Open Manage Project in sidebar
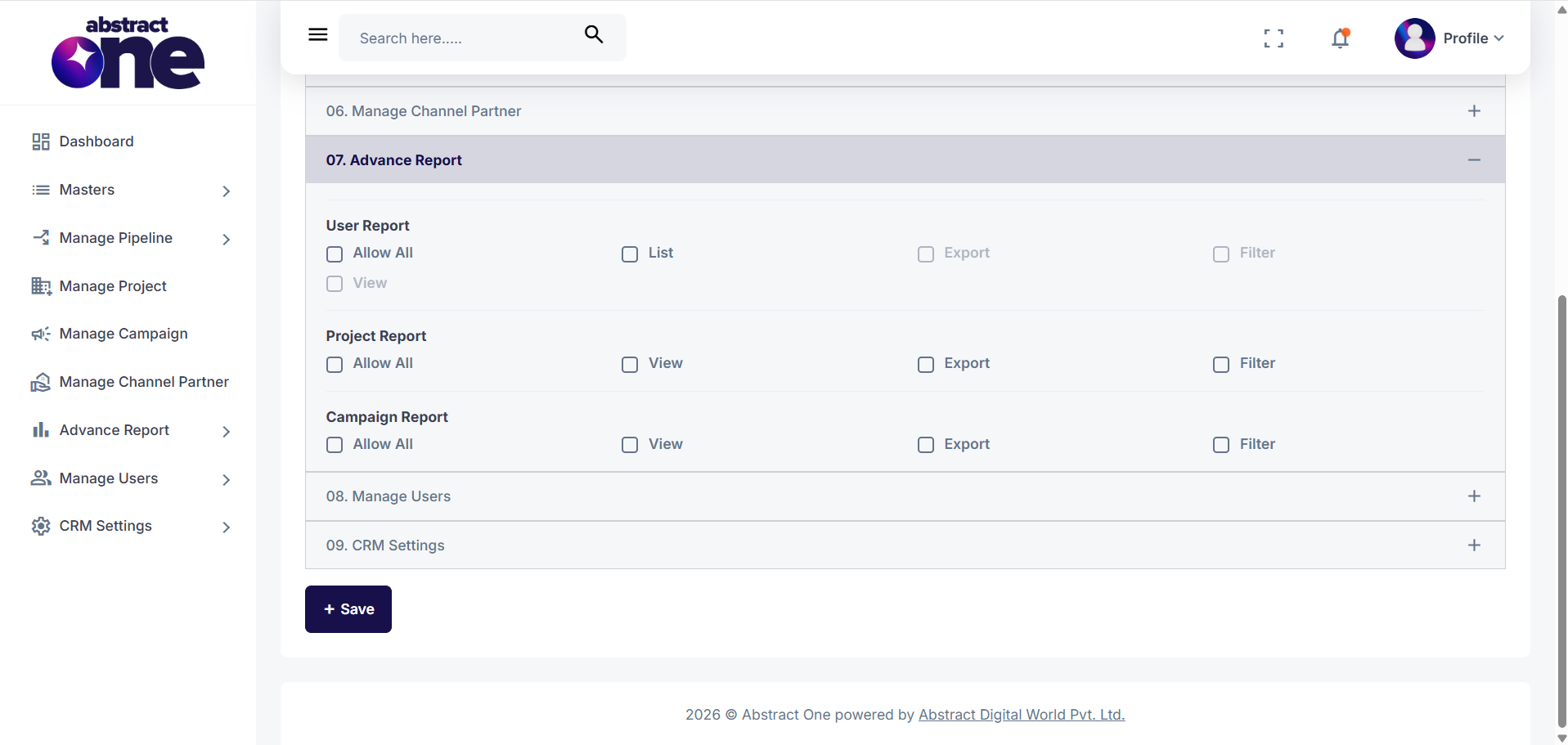The width and height of the screenshot is (1568, 745). click(113, 286)
